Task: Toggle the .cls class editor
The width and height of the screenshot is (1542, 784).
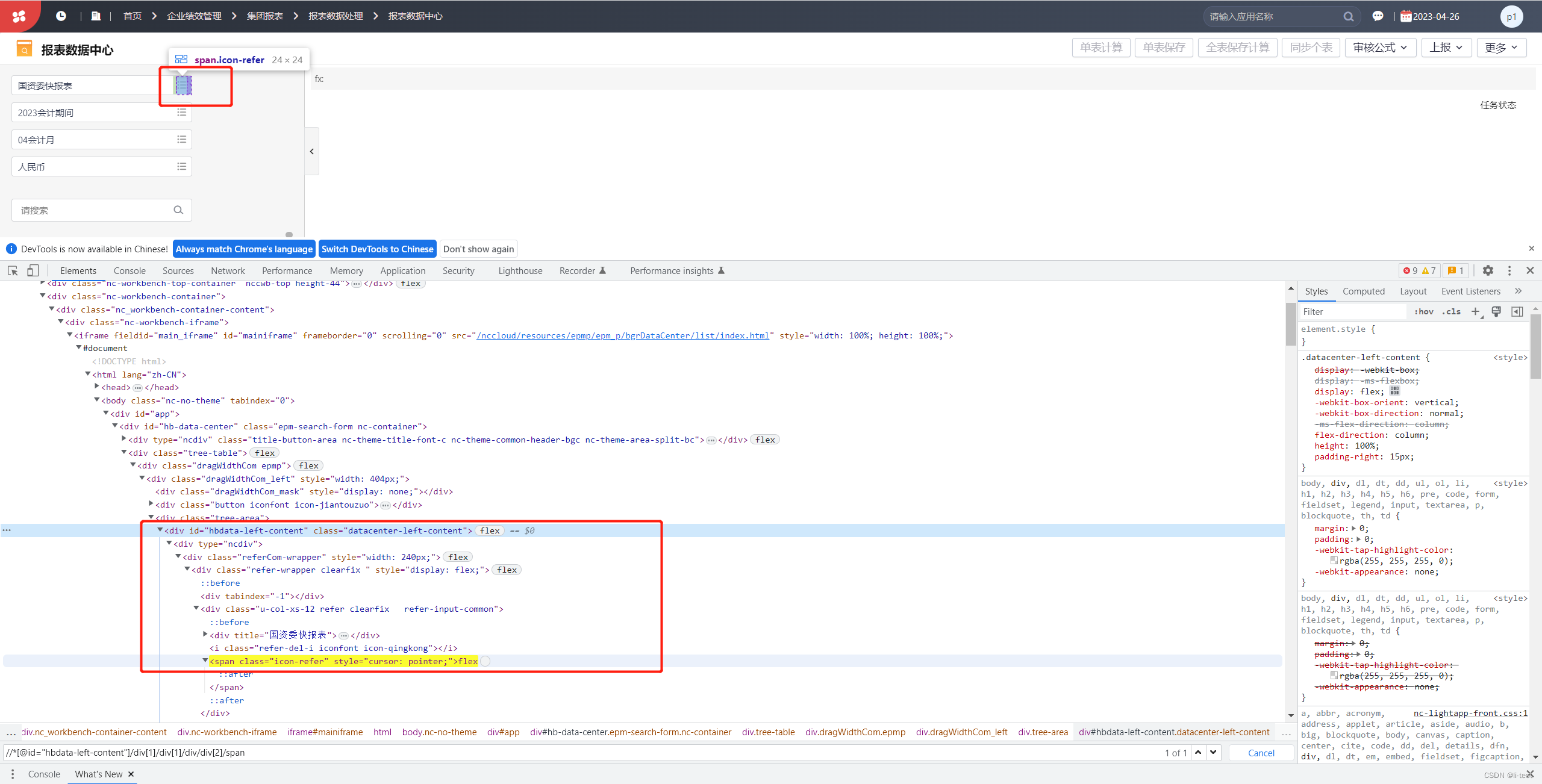Action: tap(1452, 311)
